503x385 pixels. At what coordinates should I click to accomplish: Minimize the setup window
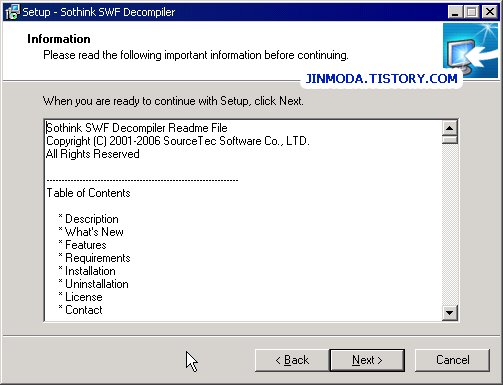click(x=455, y=12)
